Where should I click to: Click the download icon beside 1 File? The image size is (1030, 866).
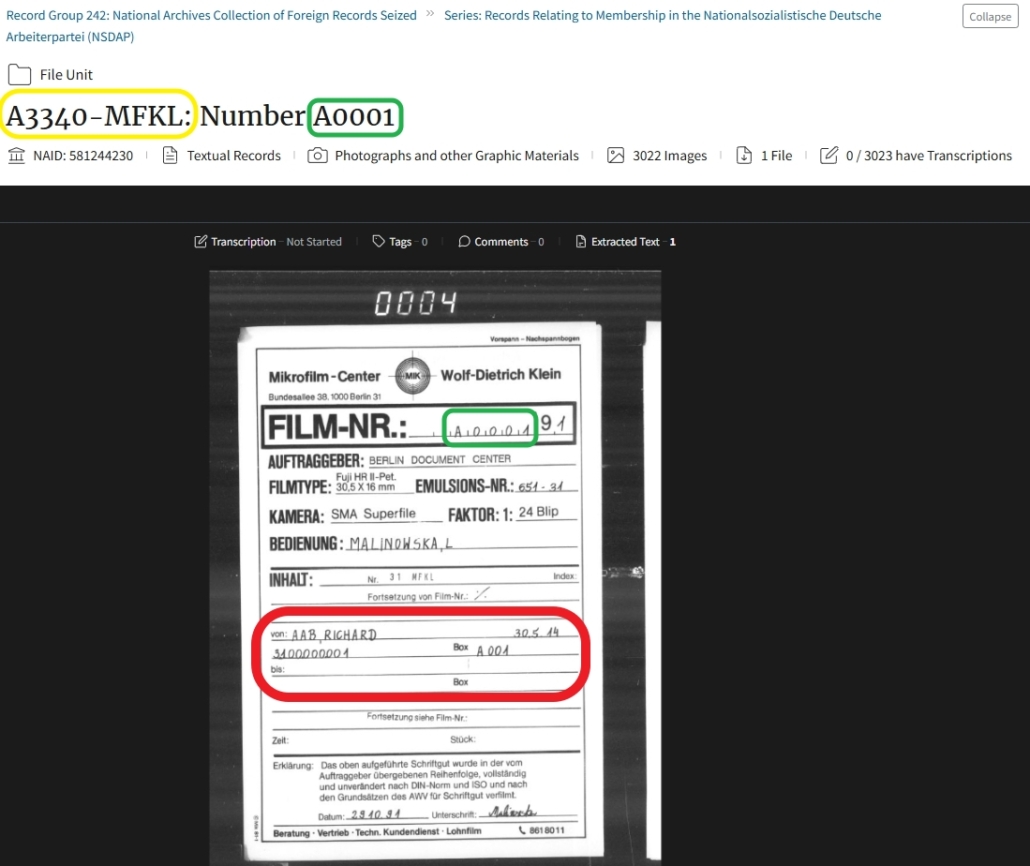pos(743,155)
